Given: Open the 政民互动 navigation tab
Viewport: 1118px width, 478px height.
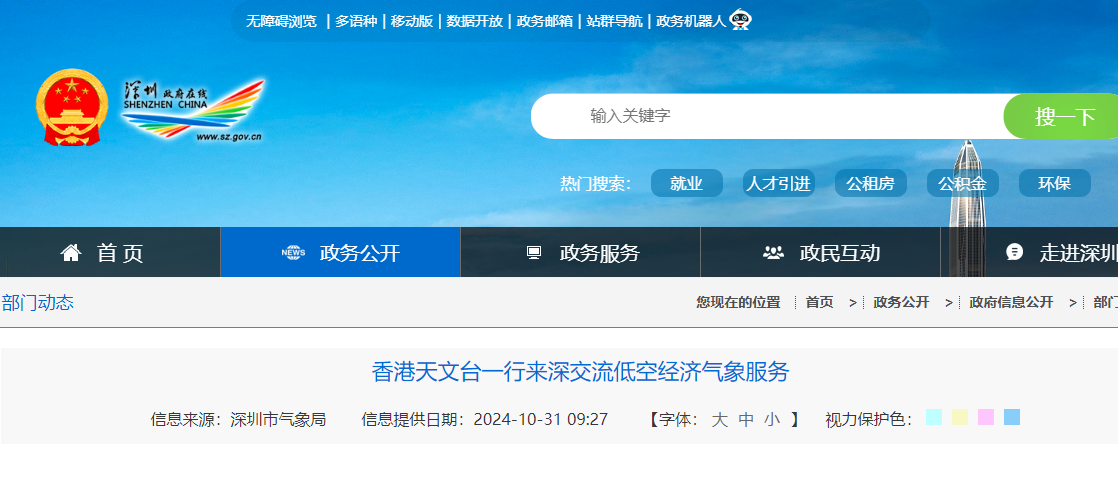Looking at the screenshot, I should click(x=839, y=253).
